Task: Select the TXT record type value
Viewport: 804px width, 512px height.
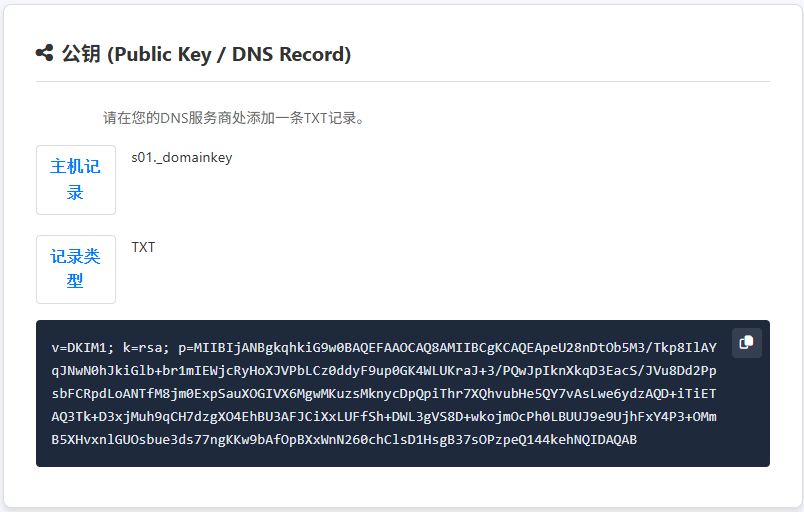Action: pos(143,247)
